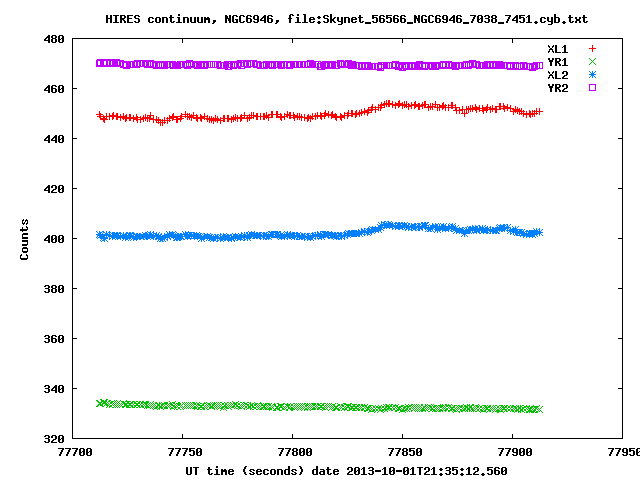Click the 360 y-axis tick label

54,339
